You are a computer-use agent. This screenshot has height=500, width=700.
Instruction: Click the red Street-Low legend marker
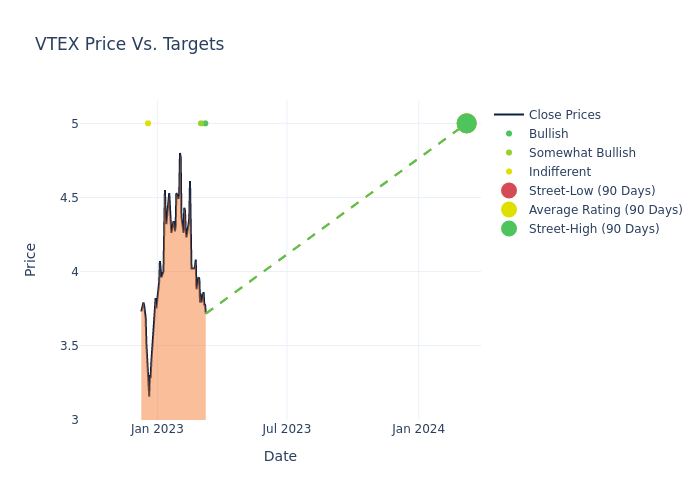pos(509,191)
